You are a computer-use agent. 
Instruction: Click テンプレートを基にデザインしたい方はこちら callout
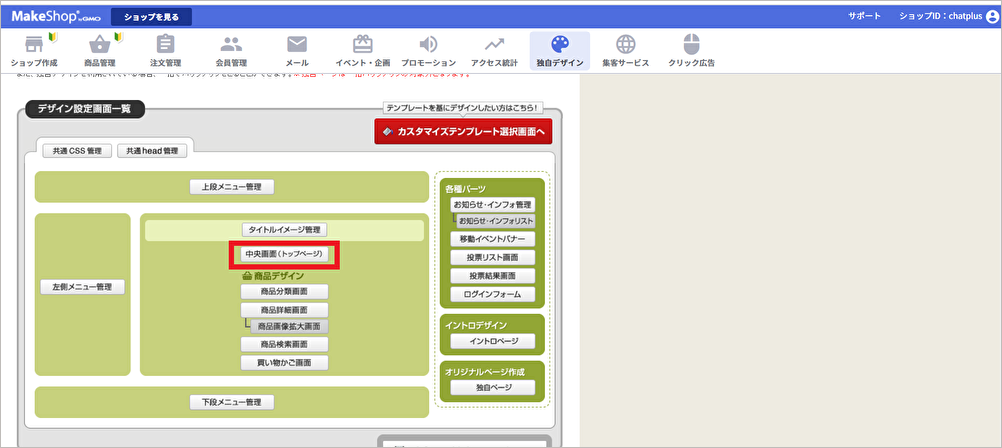[x=463, y=108]
